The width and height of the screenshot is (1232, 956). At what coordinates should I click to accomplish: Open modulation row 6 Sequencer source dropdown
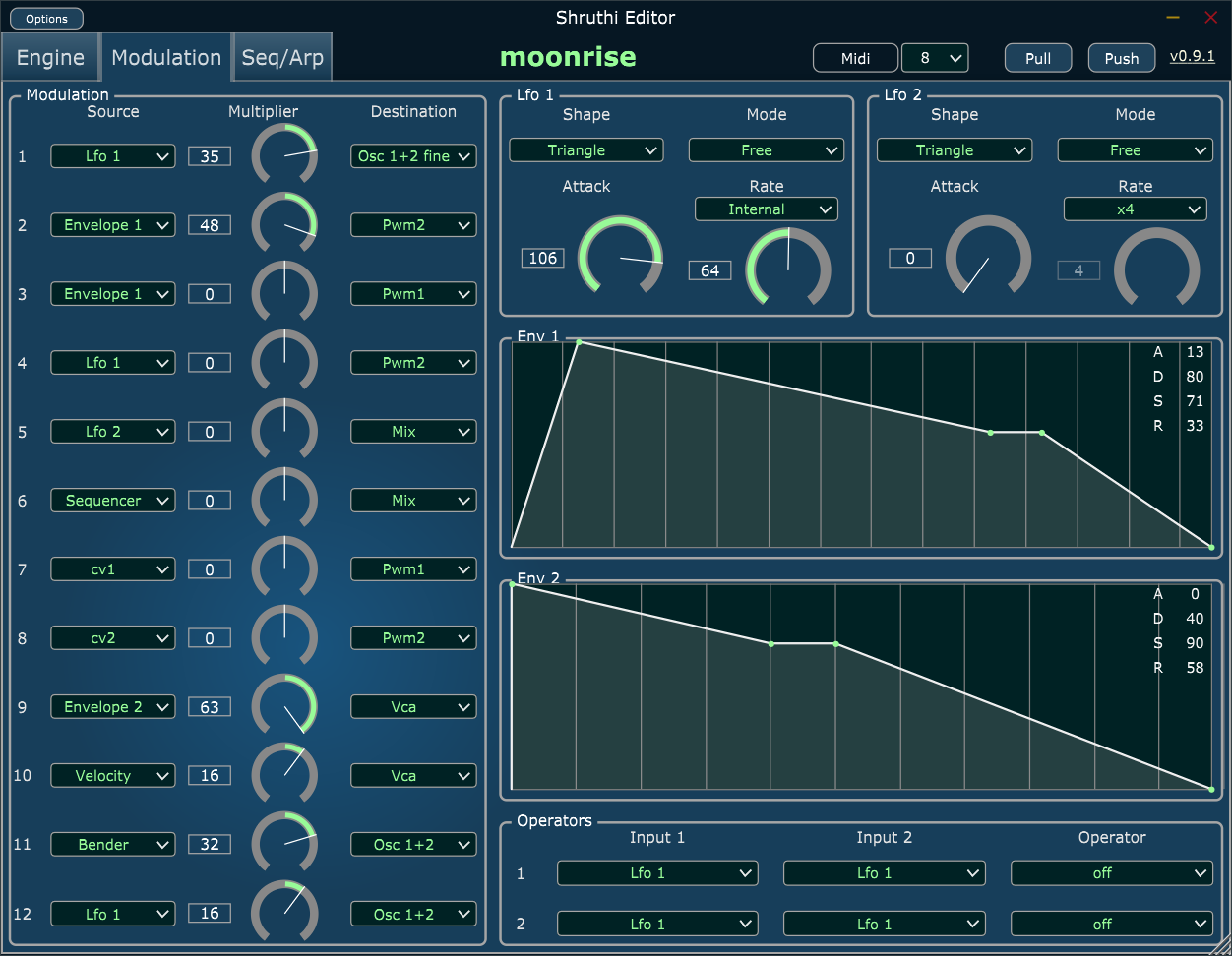(x=113, y=501)
